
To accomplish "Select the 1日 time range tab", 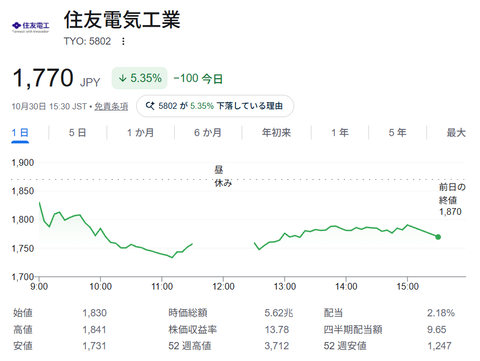I will 20,133.
